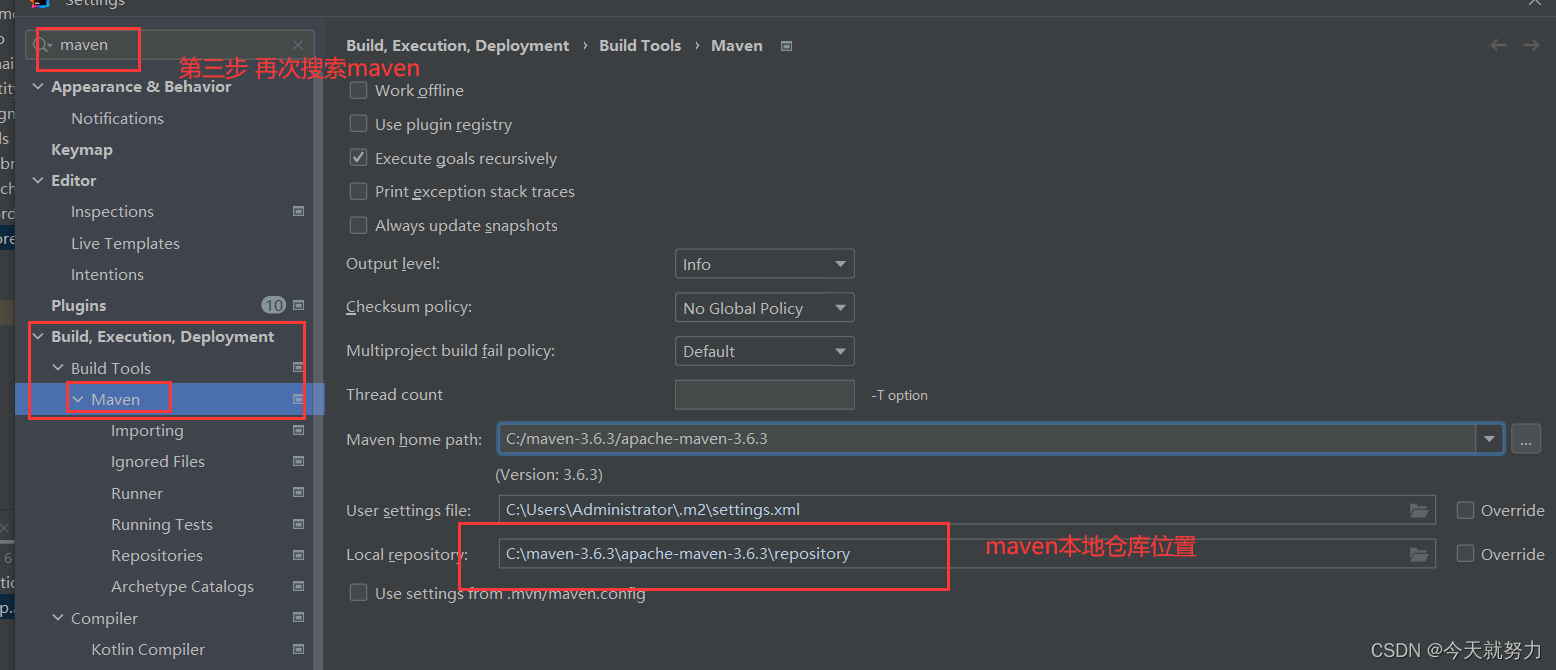The width and height of the screenshot is (1556, 670).
Task: Select the Keymap settings page
Action: pos(81,149)
